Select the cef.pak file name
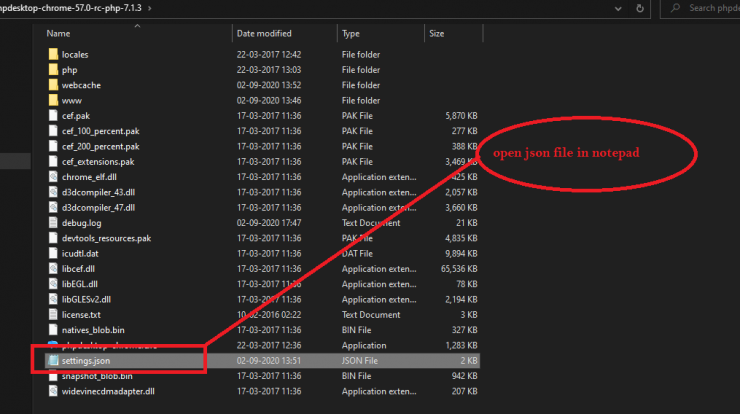Screen dimensions: 740x414 [x=76, y=116]
